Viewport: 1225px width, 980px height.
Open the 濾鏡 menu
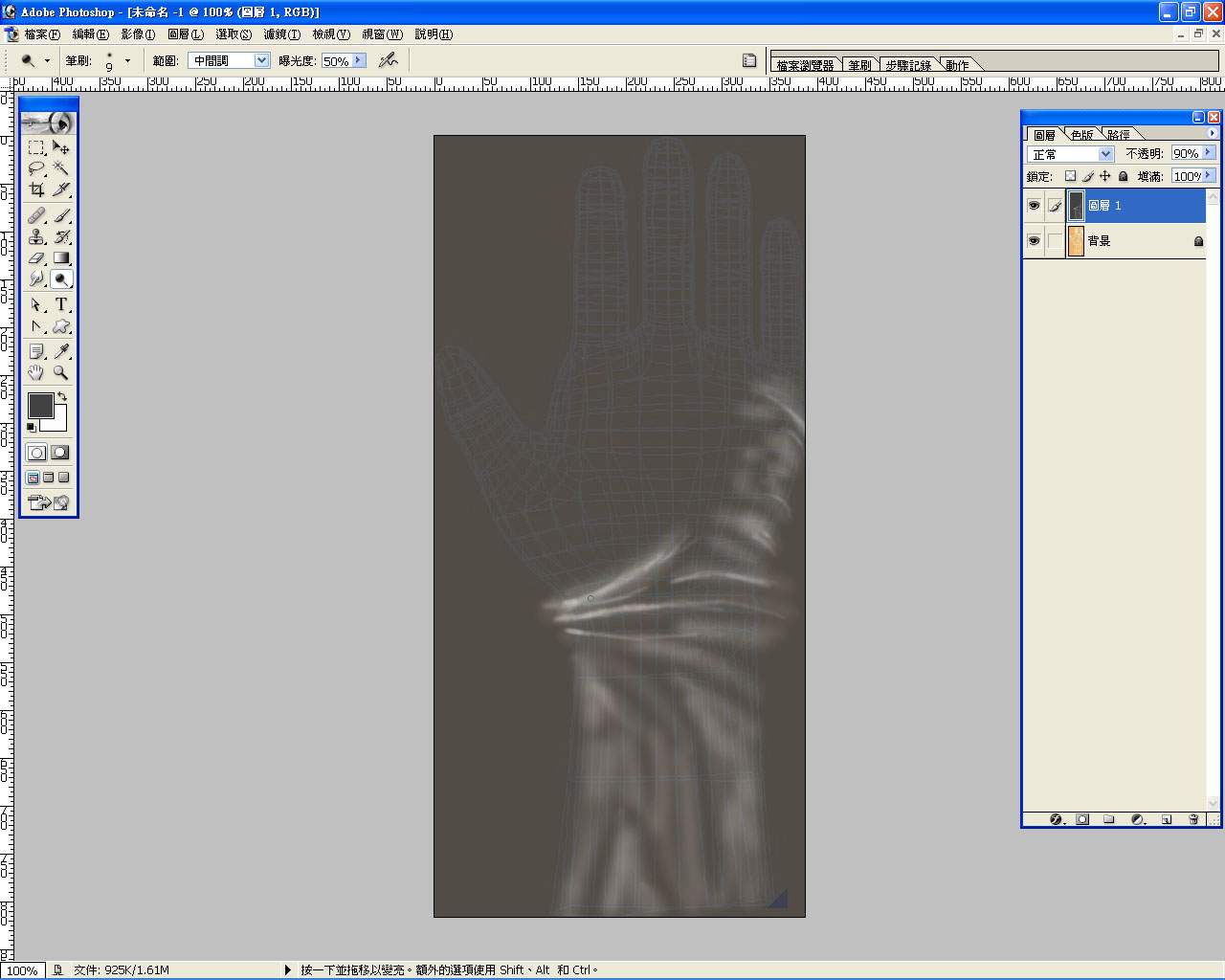point(281,34)
